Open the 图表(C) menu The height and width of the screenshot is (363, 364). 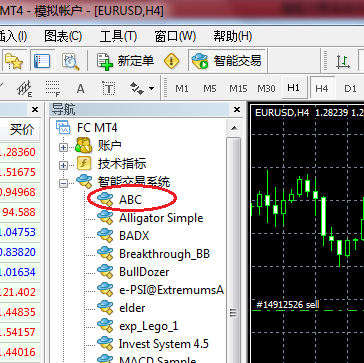tap(63, 36)
